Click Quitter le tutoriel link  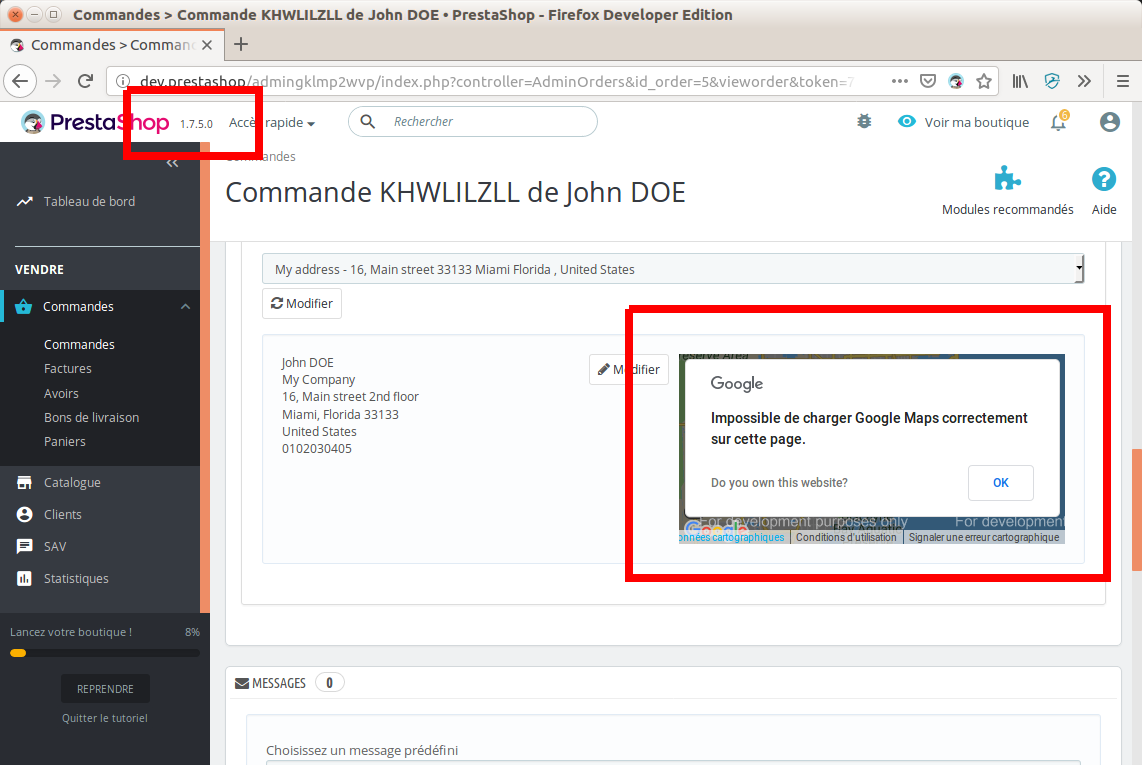point(105,718)
